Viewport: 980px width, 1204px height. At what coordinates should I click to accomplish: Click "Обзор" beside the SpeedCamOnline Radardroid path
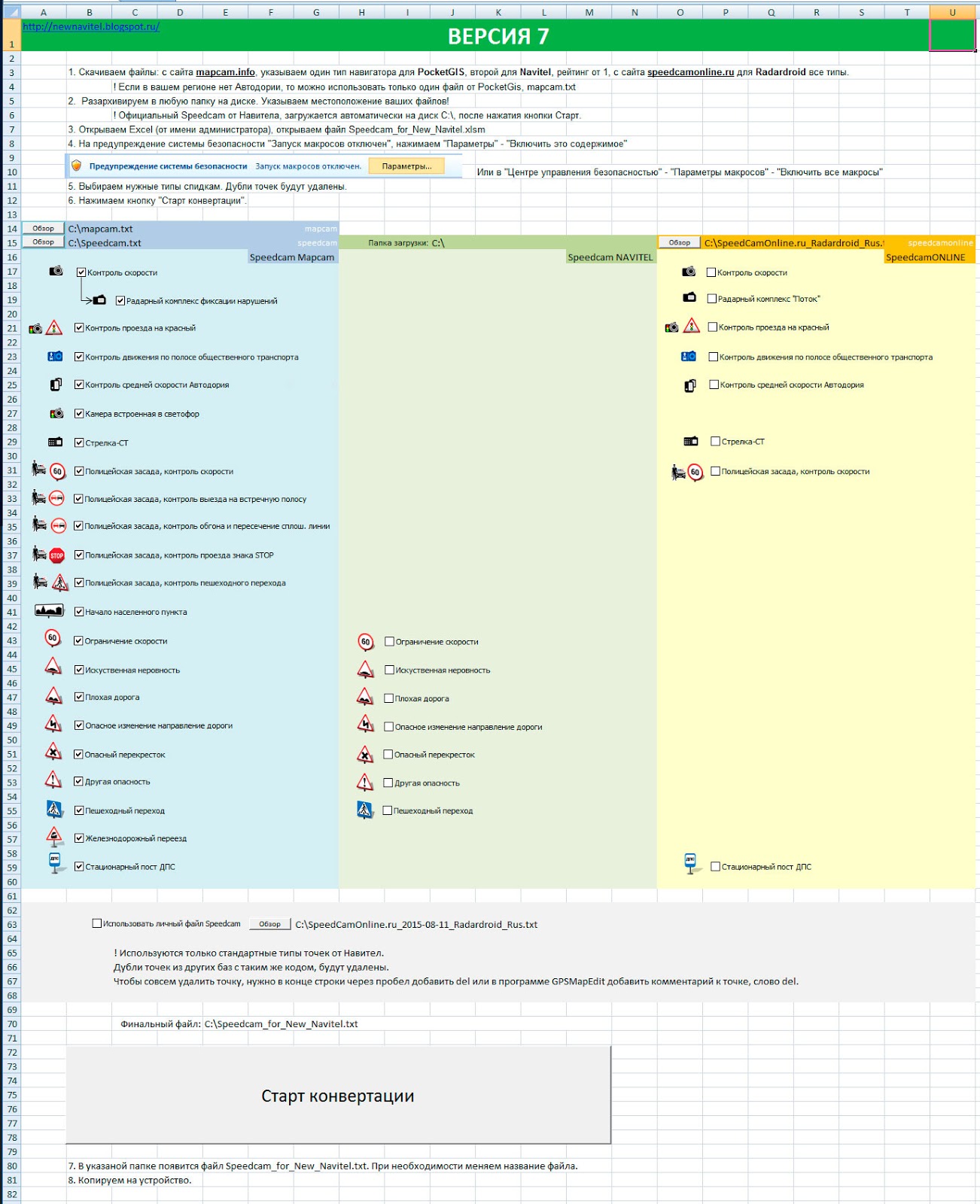coord(680,242)
